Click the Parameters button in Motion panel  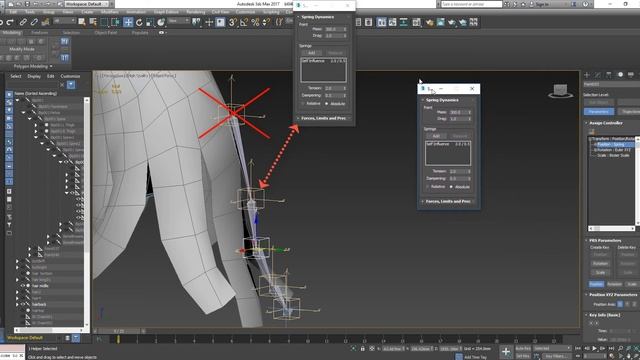(x=599, y=111)
